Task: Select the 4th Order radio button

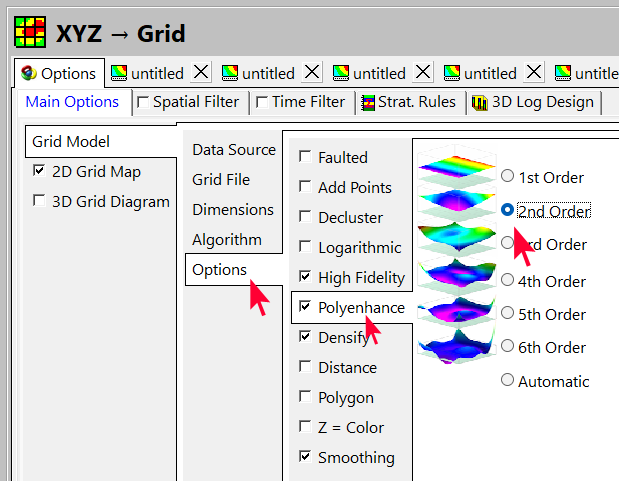Action: tap(508, 280)
